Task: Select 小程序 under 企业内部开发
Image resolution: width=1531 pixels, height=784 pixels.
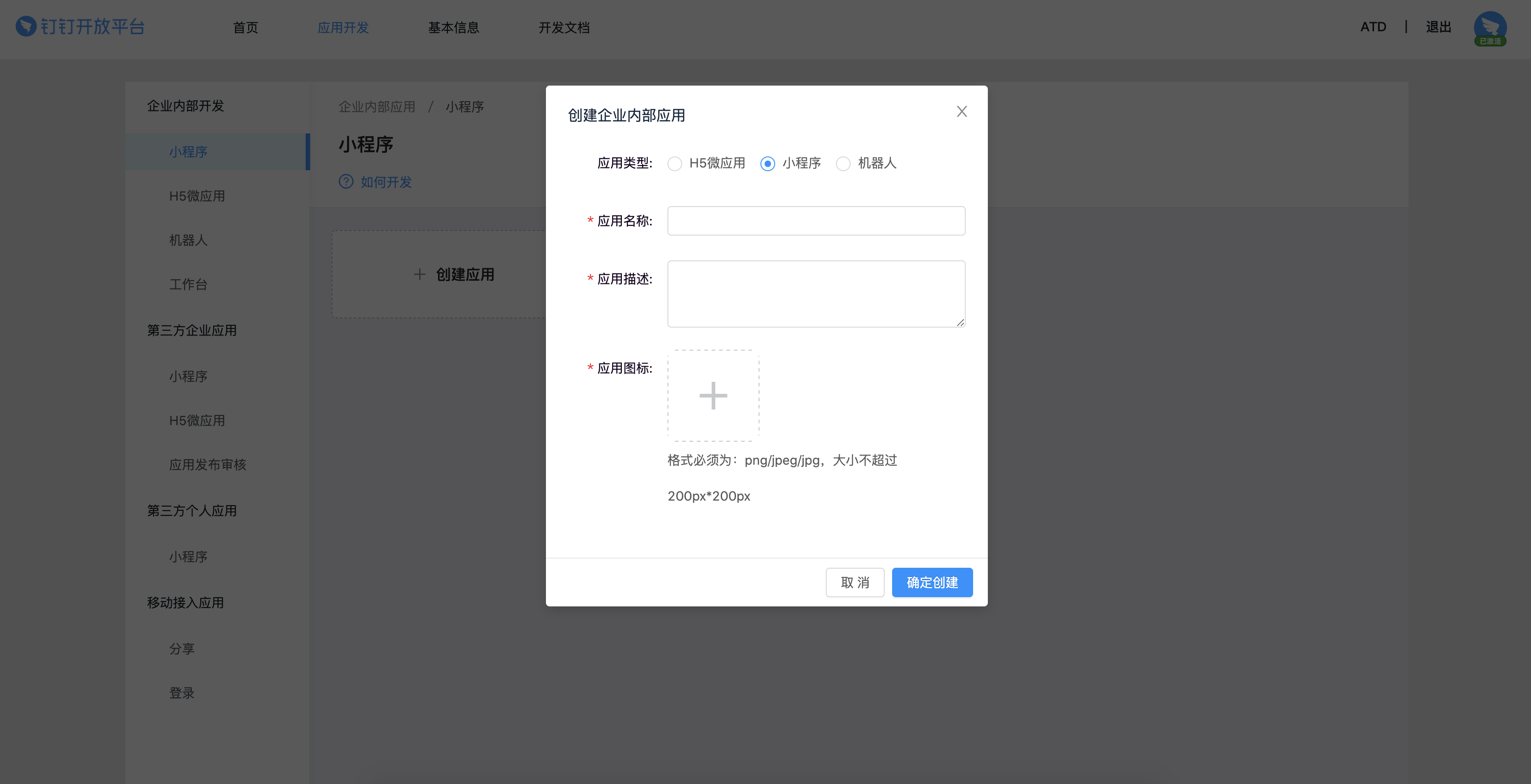Action: (x=218, y=152)
